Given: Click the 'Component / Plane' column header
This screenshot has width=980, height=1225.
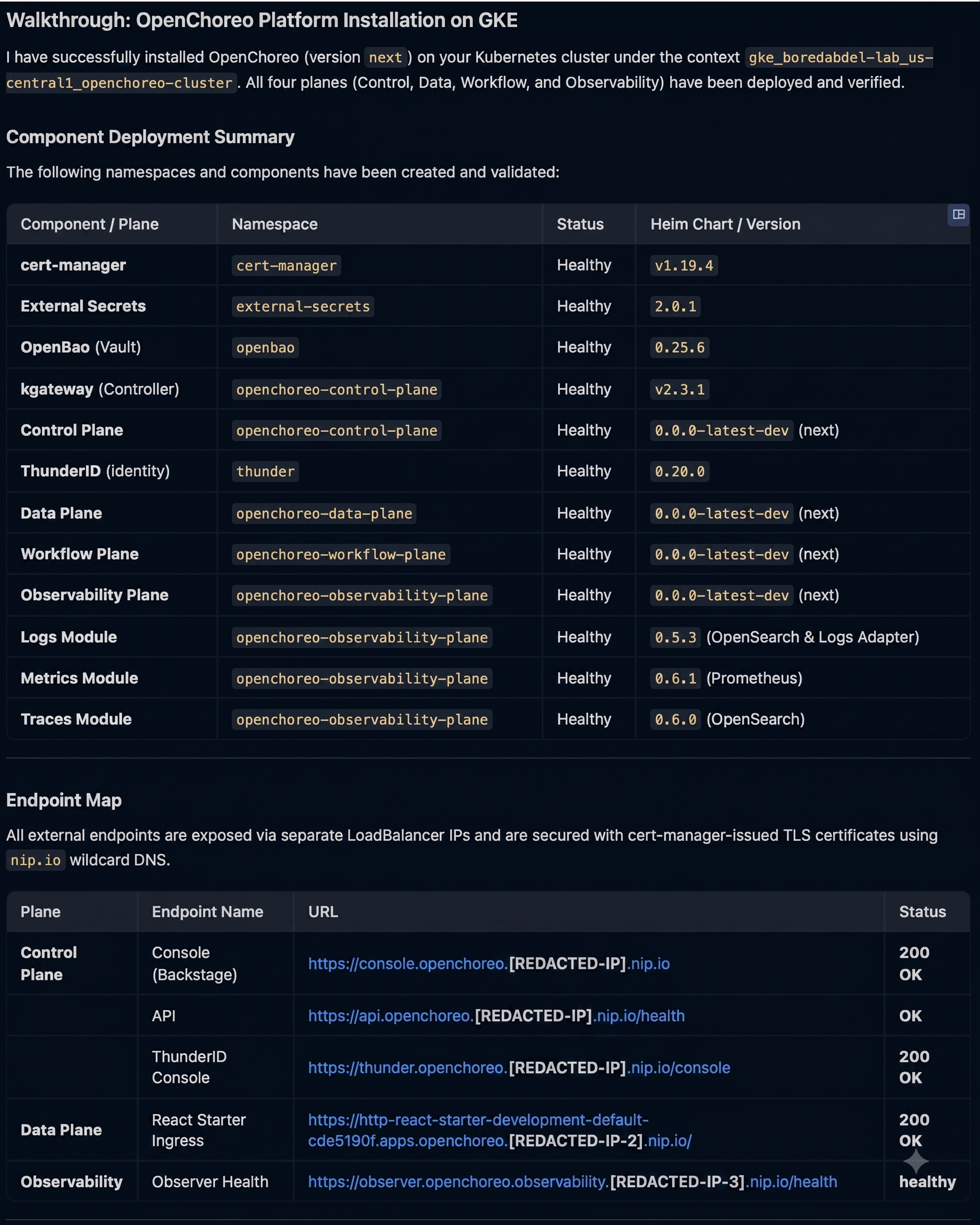Looking at the screenshot, I should [x=90, y=224].
